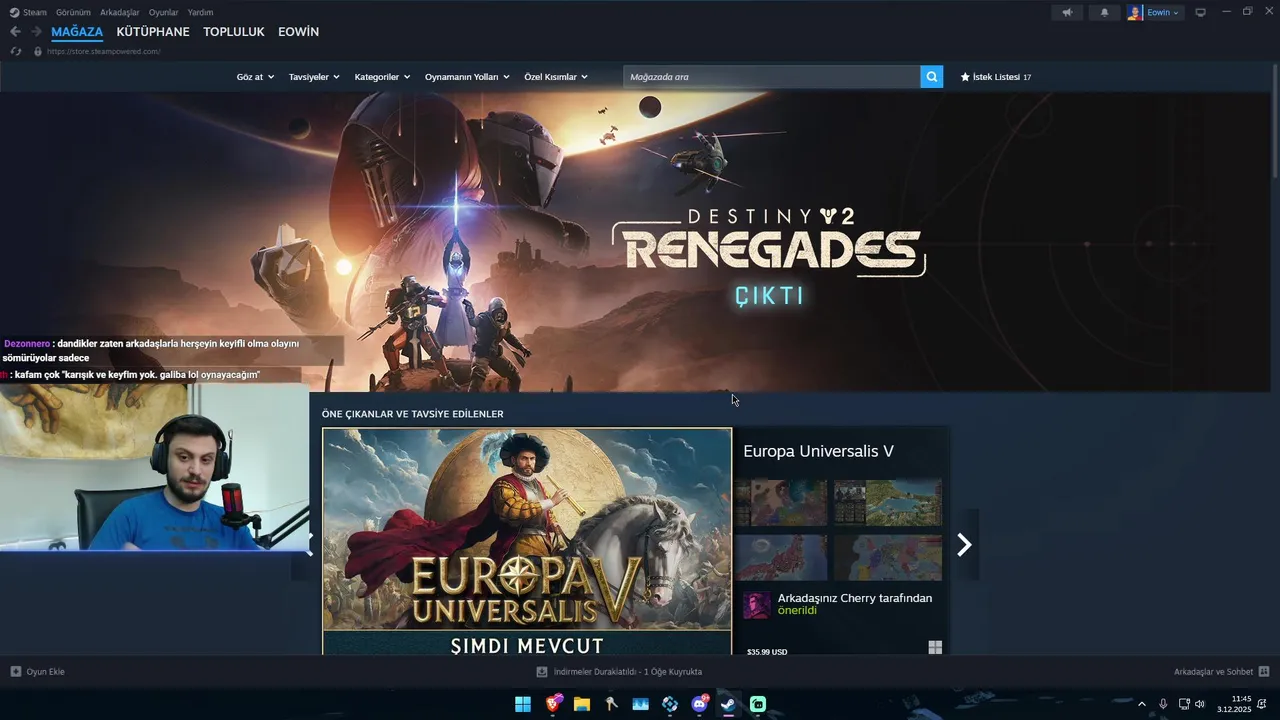Image resolution: width=1280 pixels, height=720 pixels.
Task: Click the ÖNE ÇIKANLAR VE TAVSİYE EDİLENLER heading
Action: tap(412, 414)
